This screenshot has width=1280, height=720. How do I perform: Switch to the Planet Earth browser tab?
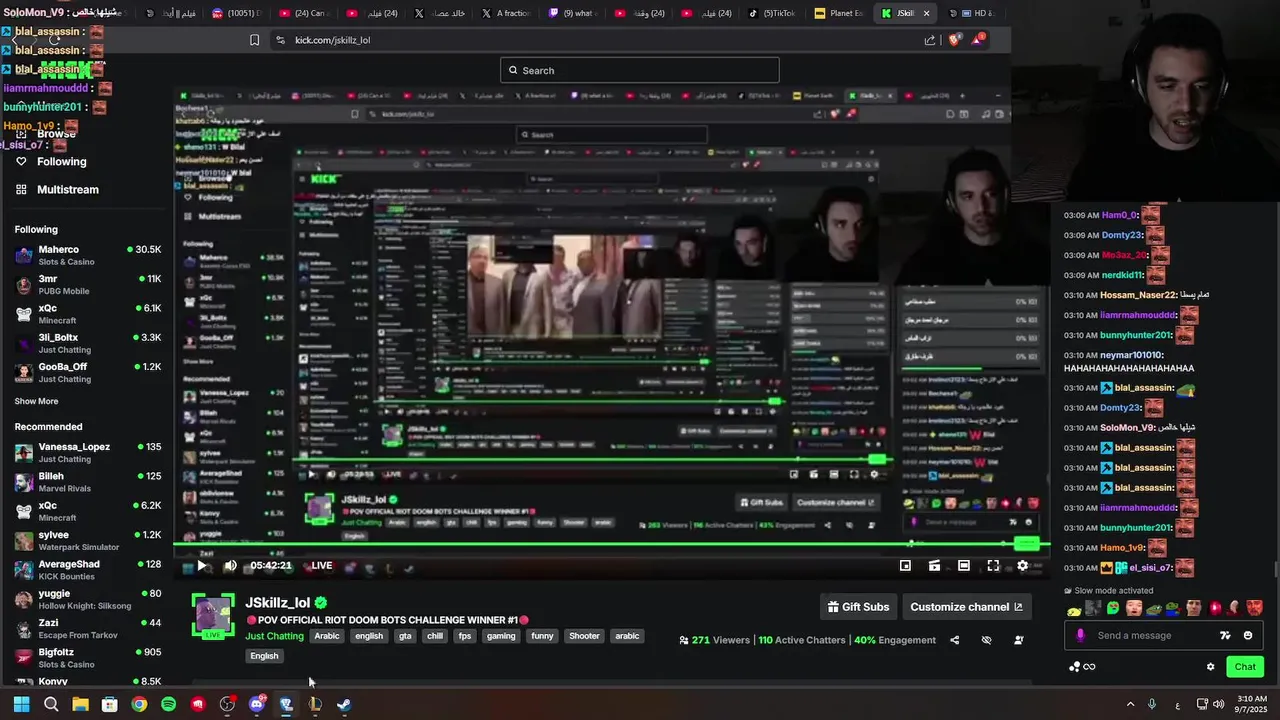[840, 13]
